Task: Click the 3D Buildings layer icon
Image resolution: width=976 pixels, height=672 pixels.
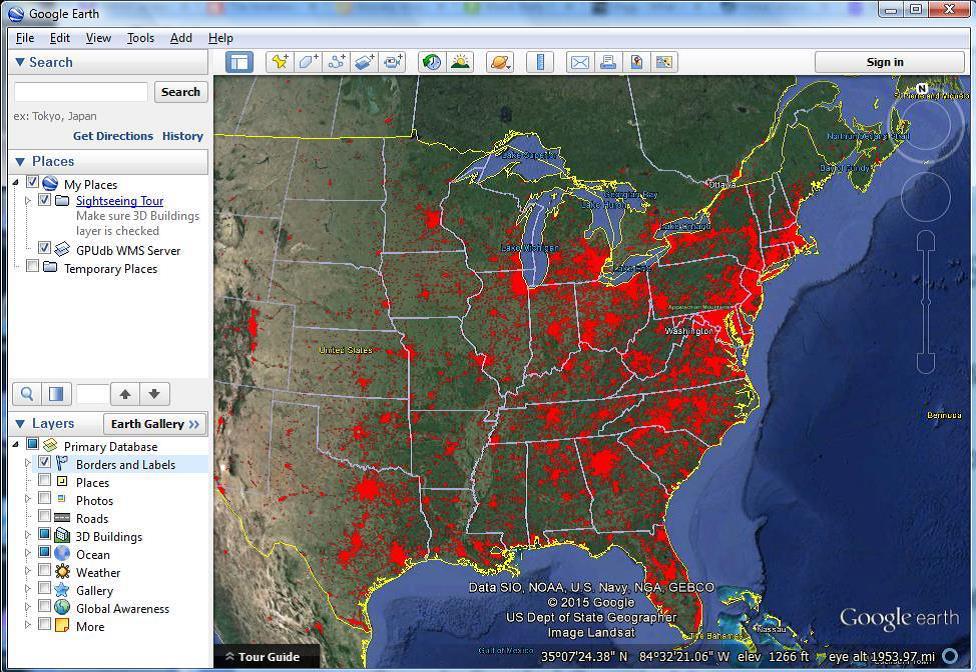Action: (x=62, y=536)
